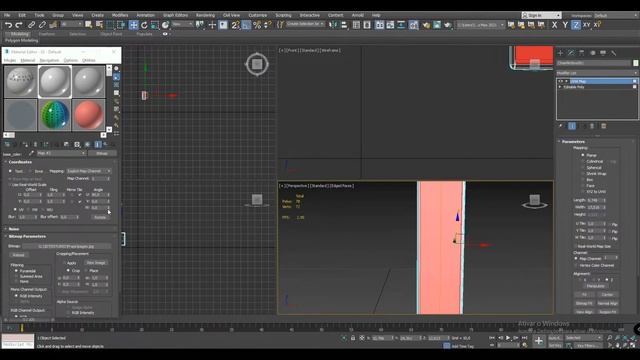Select the red material sample sphere

click(89, 116)
